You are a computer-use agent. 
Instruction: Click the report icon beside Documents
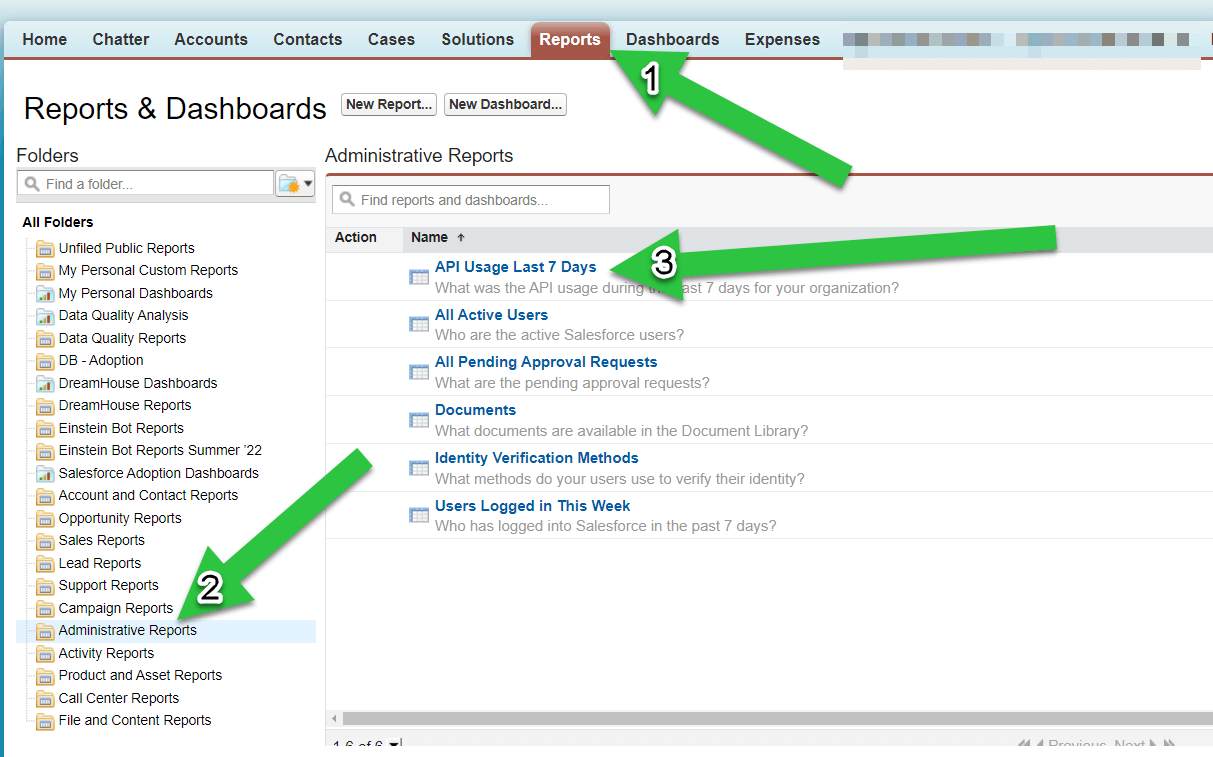(419, 418)
